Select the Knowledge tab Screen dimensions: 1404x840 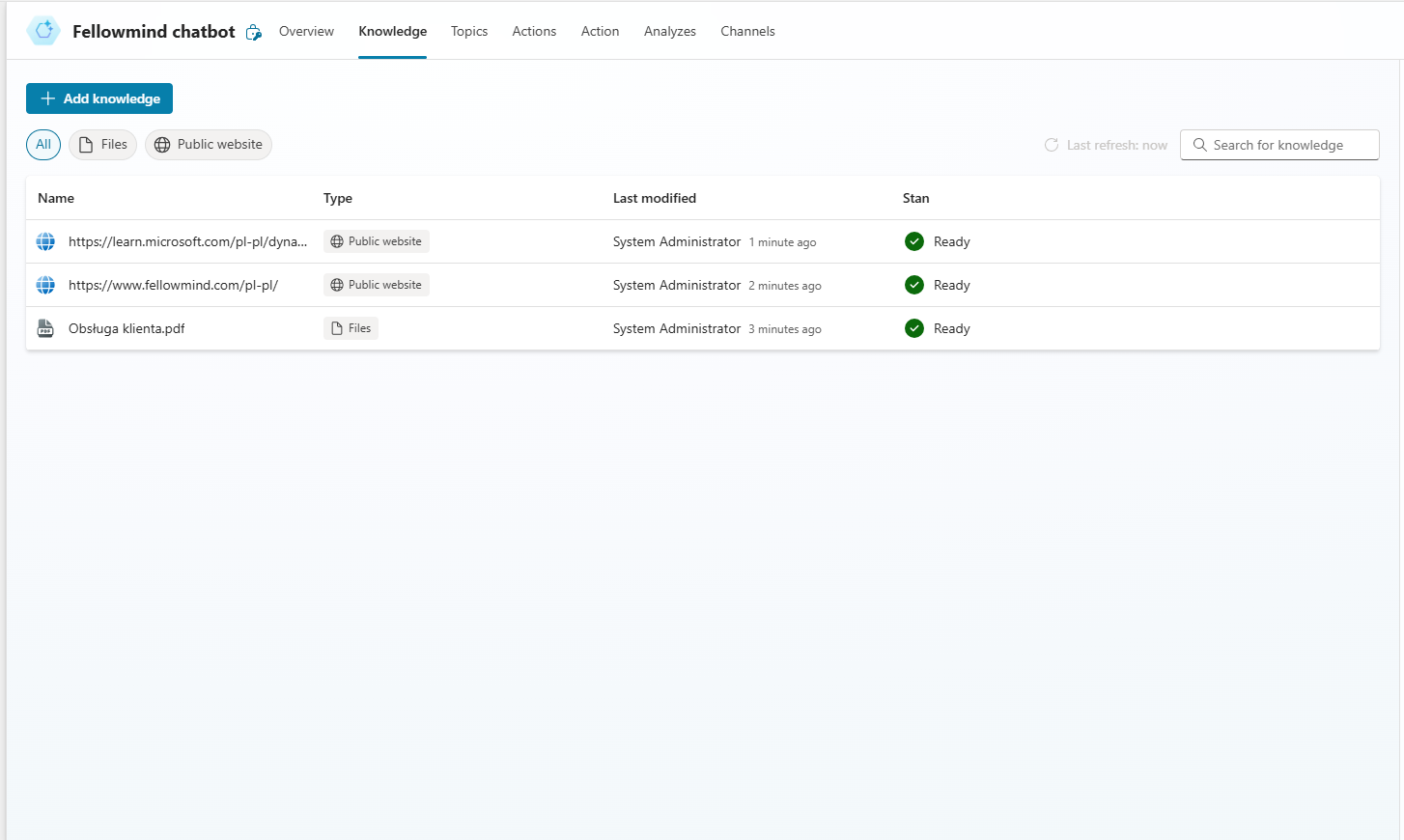(x=392, y=31)
